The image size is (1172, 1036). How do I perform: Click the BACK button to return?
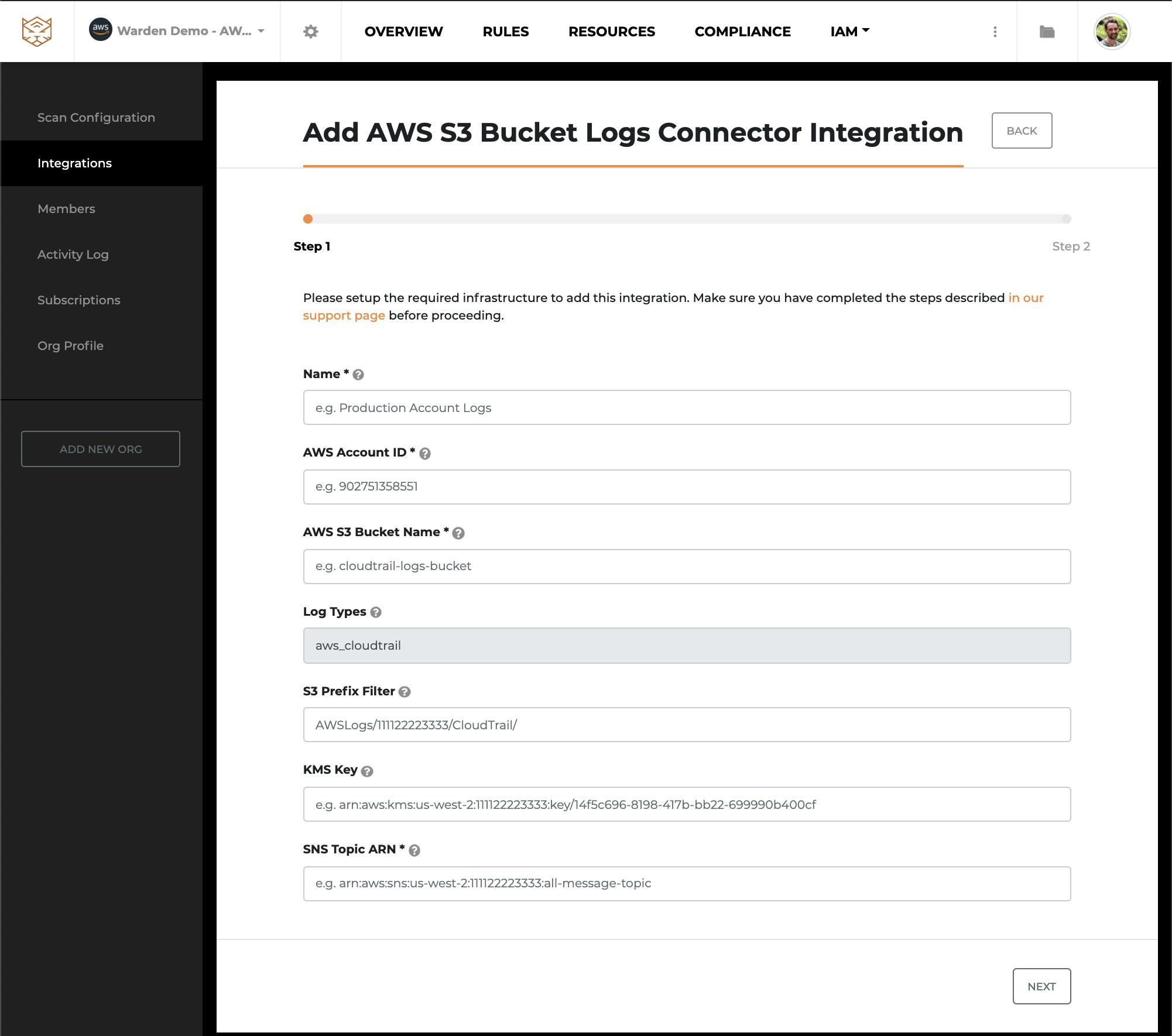[1021, 130]
